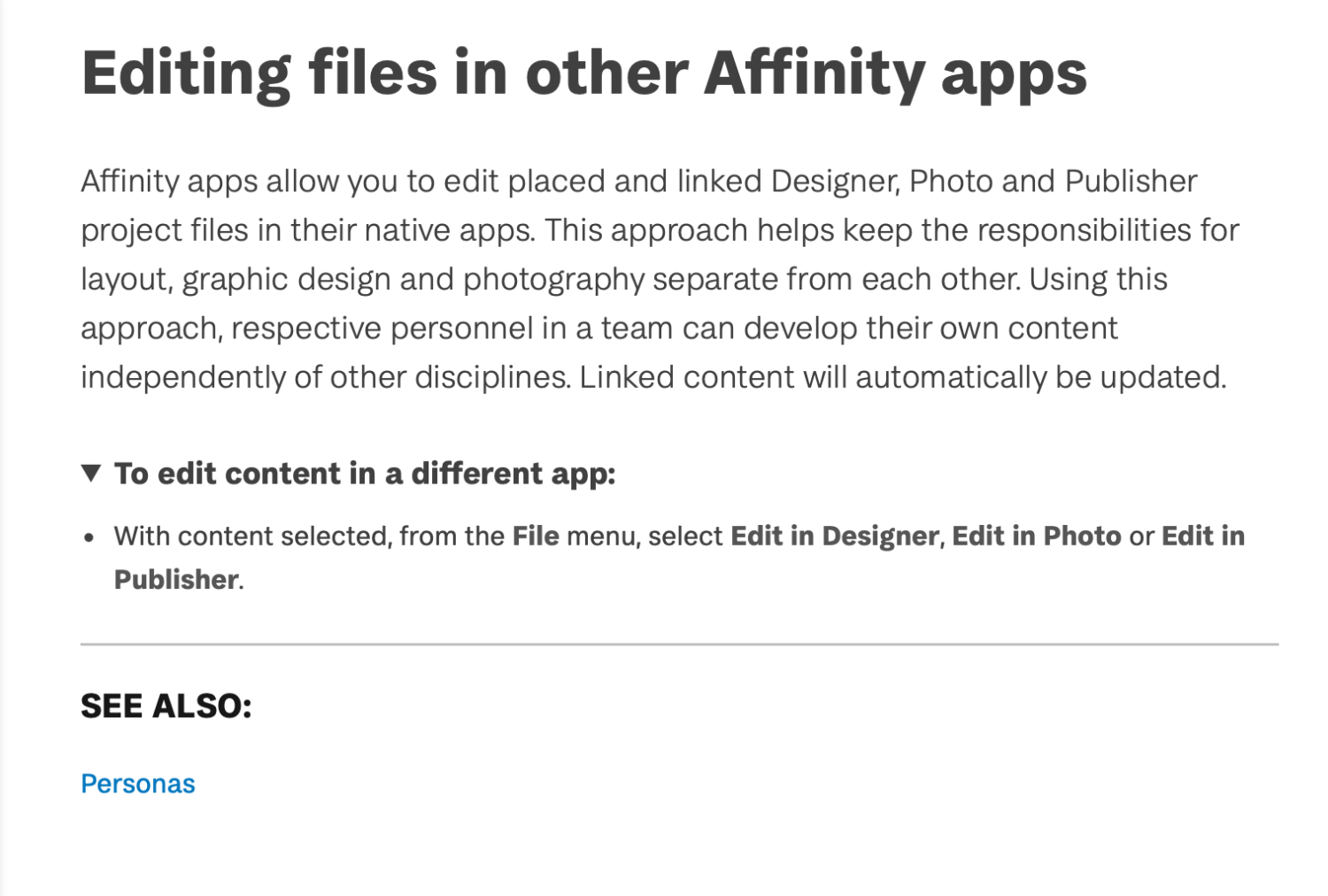Click the word 'photography' in the paragraph
The width and height of the screenshot is (1328, 896).
[x=556, y=280]
